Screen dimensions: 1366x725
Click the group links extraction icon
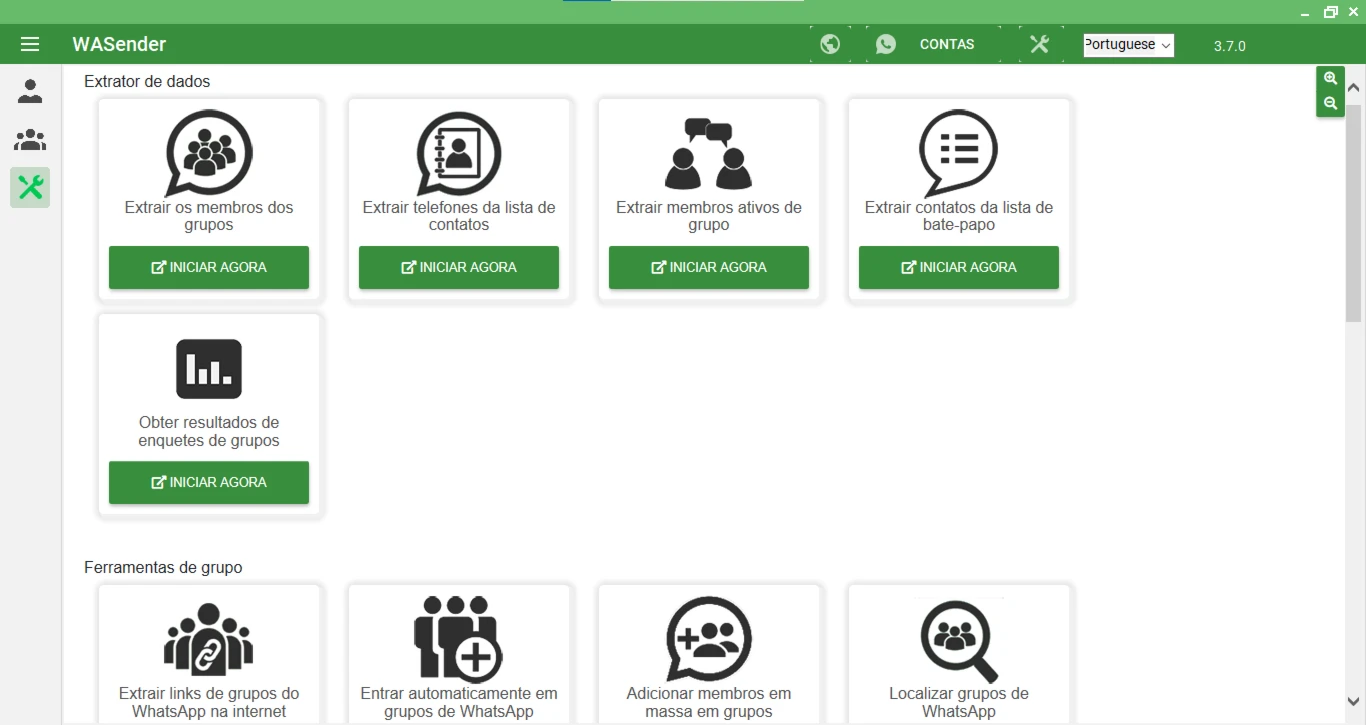click(x=209, y=639)
